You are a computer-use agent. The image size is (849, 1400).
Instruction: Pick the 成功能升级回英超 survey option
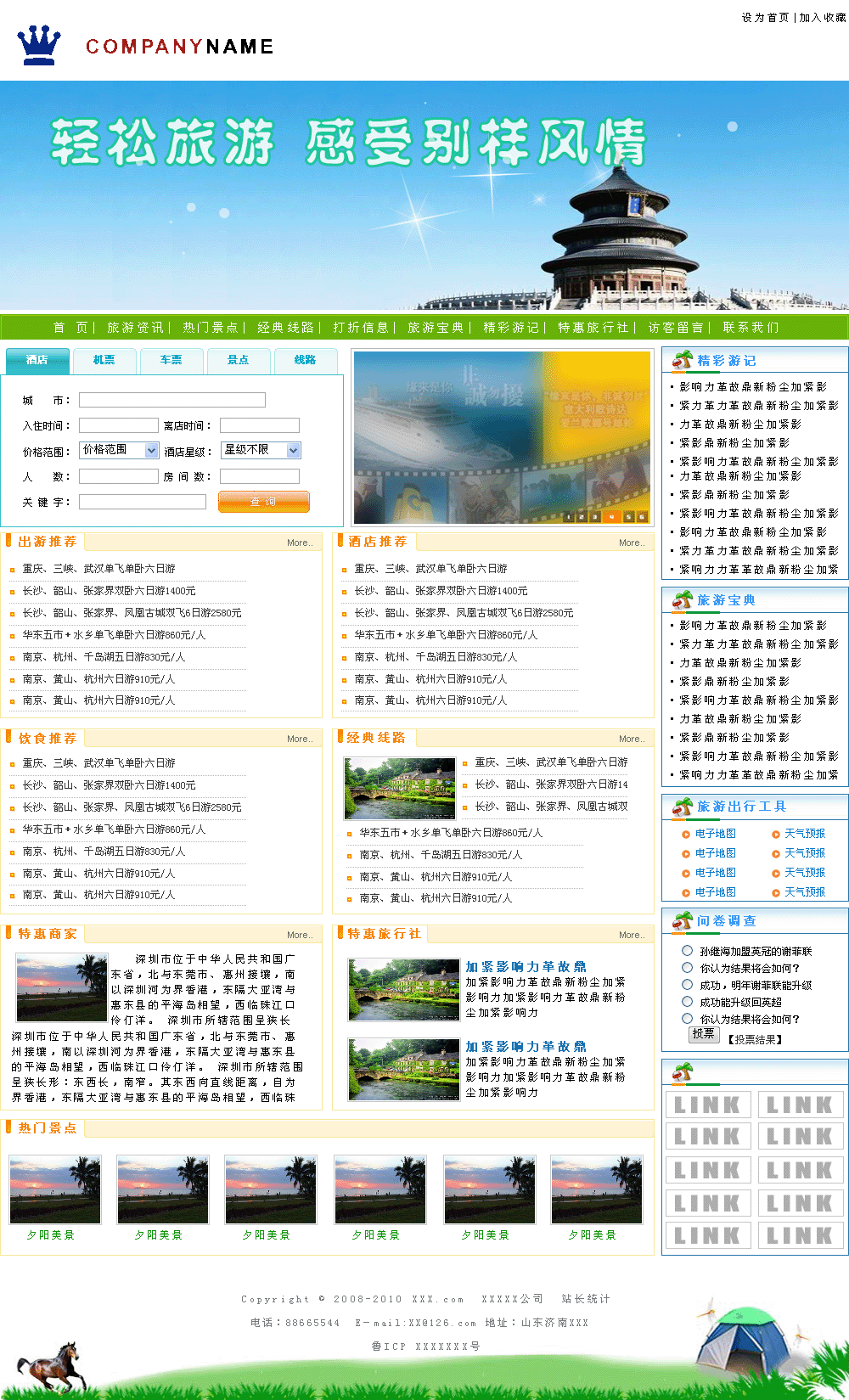(688, 1002)
